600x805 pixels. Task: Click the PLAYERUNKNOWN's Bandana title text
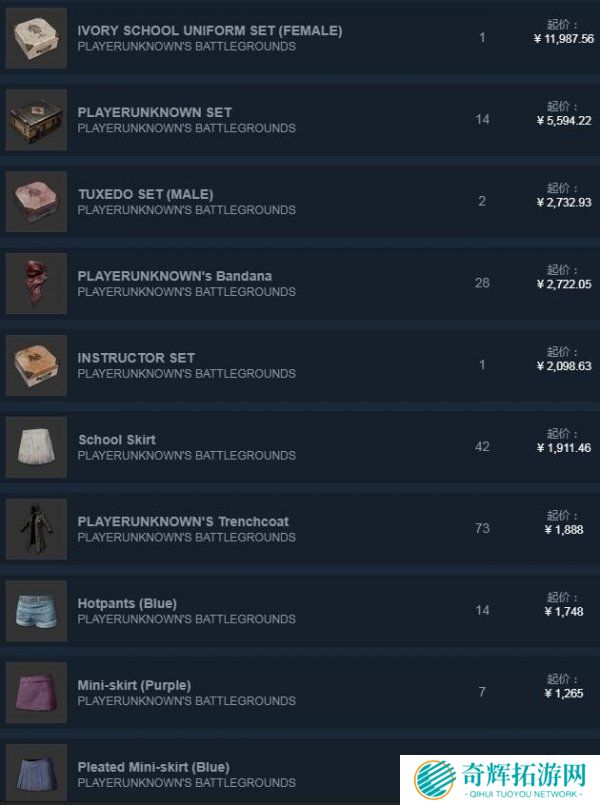point(175,276)
